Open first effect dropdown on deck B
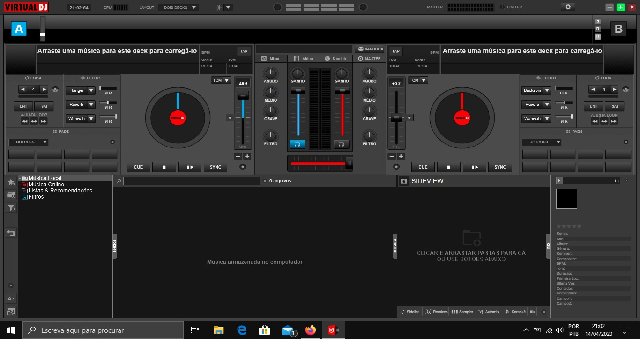This screenshot has height=360, width=640. (536, 91)
